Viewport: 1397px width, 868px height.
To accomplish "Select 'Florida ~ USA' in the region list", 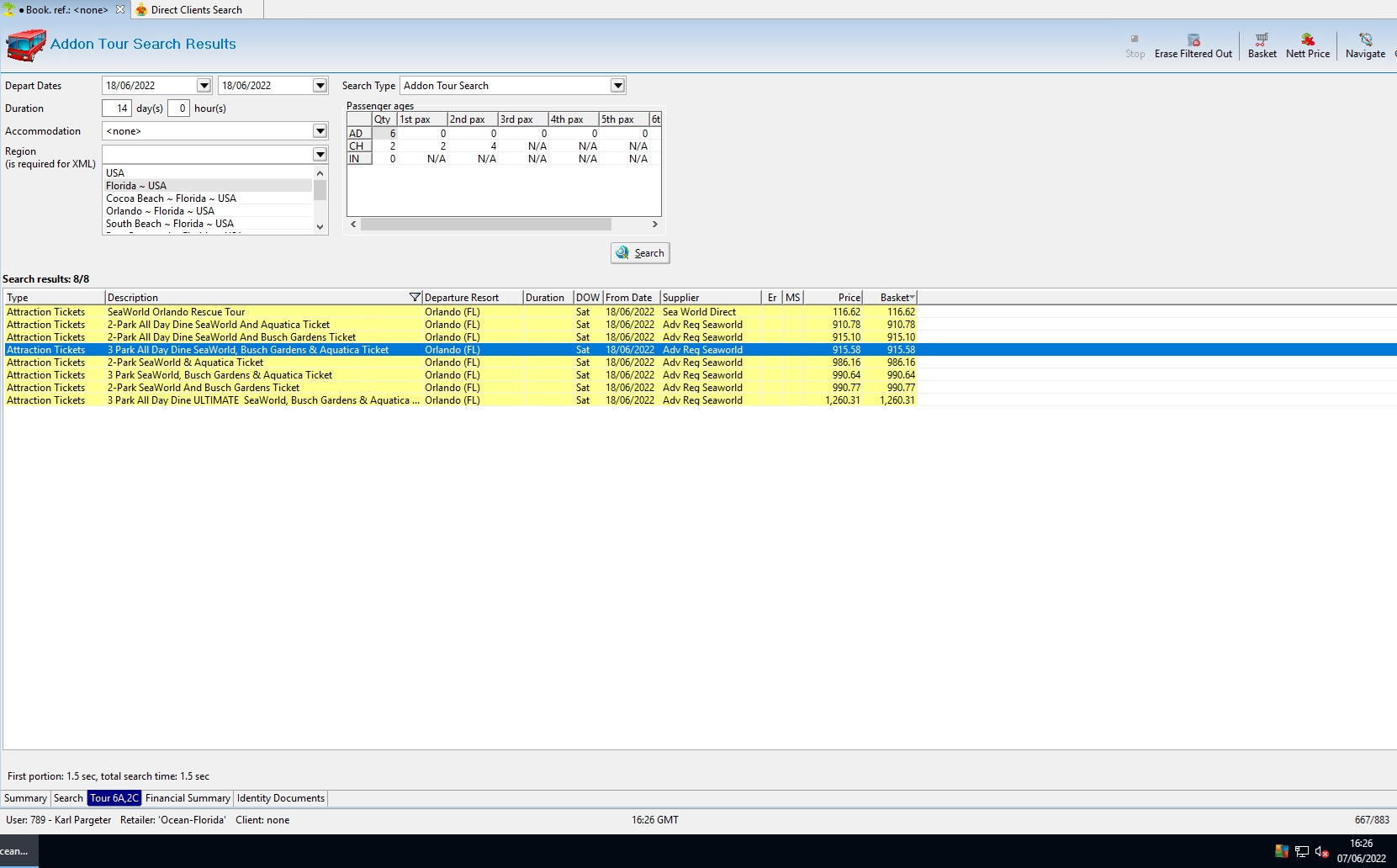I will click(x=208, y=186).
